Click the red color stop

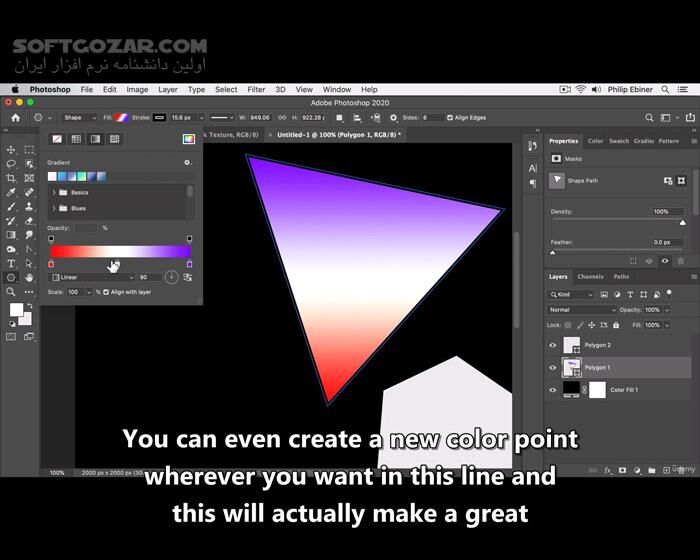51,264
